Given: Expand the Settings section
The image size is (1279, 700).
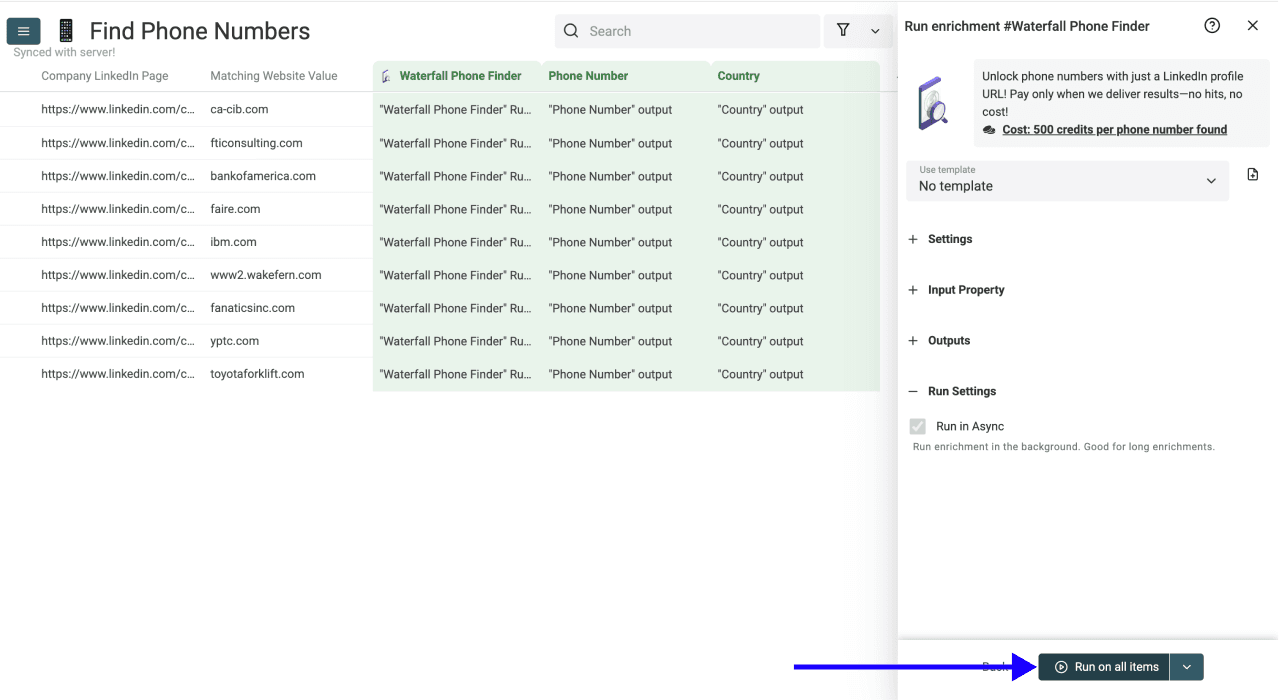Looking at the screenshot, I should coord(912,239).
